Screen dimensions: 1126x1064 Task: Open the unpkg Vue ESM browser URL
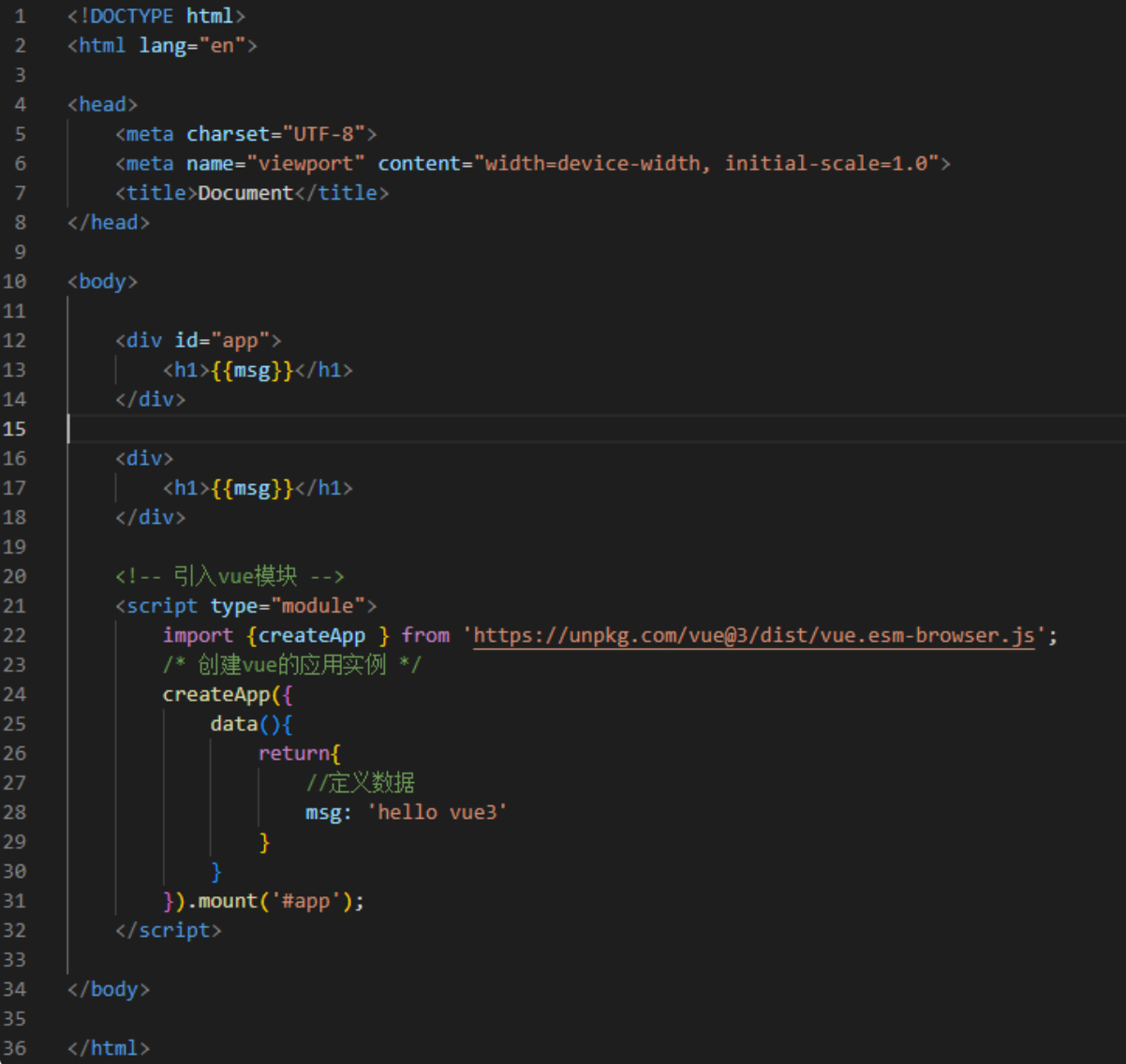[x=754, y=636]
